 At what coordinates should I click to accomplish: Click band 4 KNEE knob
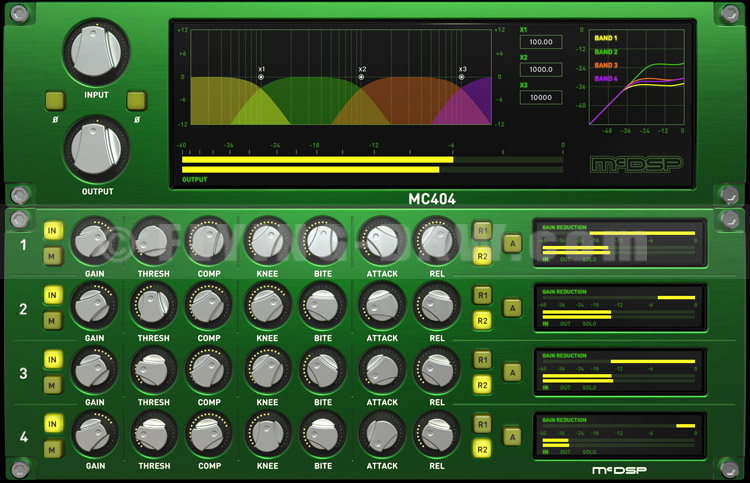pos(267,434)
